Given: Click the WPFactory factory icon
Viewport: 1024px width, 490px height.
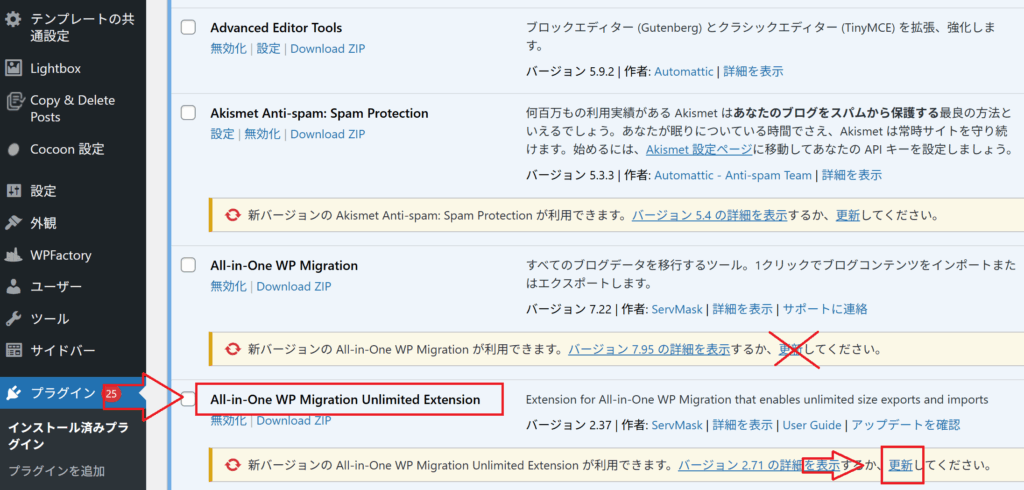Looking at the screenshot, I should tap(14, 255).
